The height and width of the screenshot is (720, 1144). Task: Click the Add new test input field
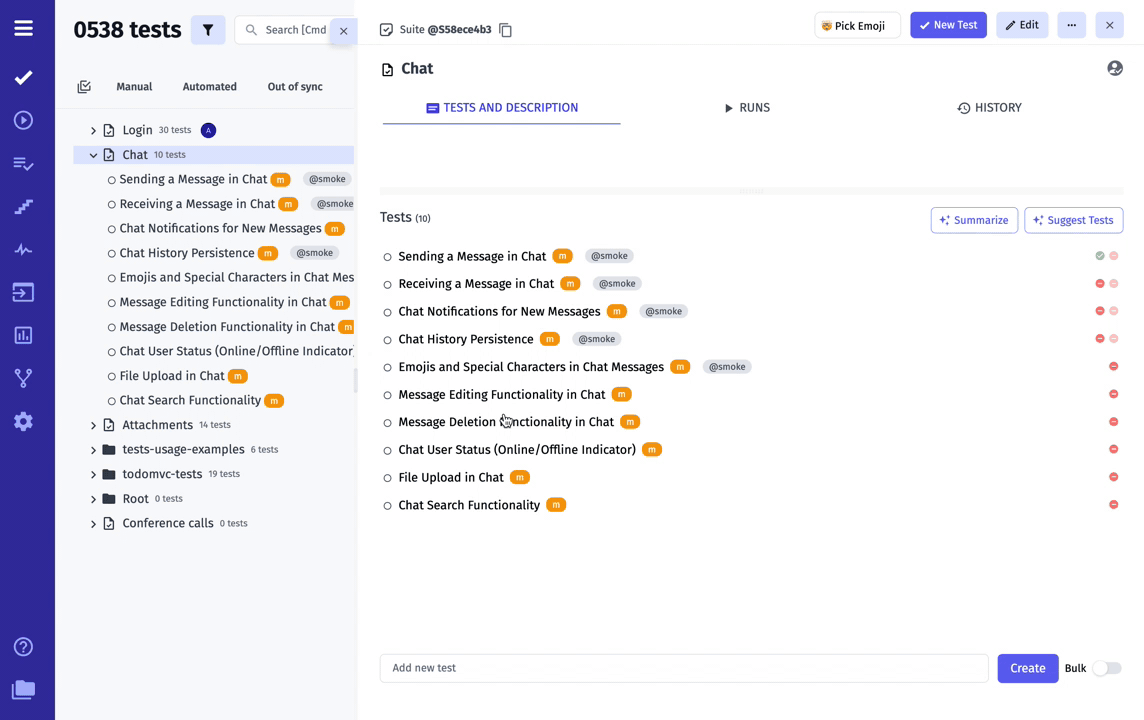pos(684,668)
